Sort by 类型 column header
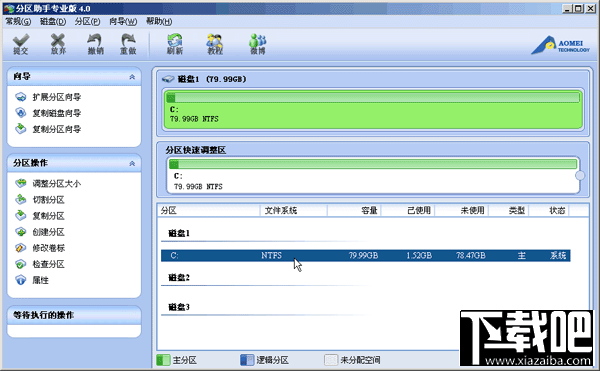Viewport: 600px width, 371px height. (x=509, y=210)
